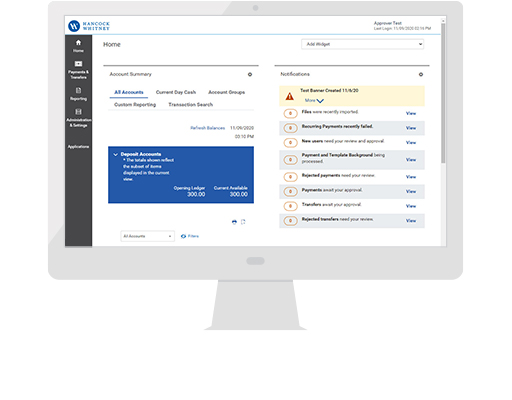Screen dimensions: 512x400
Task: Click Payment and Template Background count badge
Action: (x=290, y=160)
